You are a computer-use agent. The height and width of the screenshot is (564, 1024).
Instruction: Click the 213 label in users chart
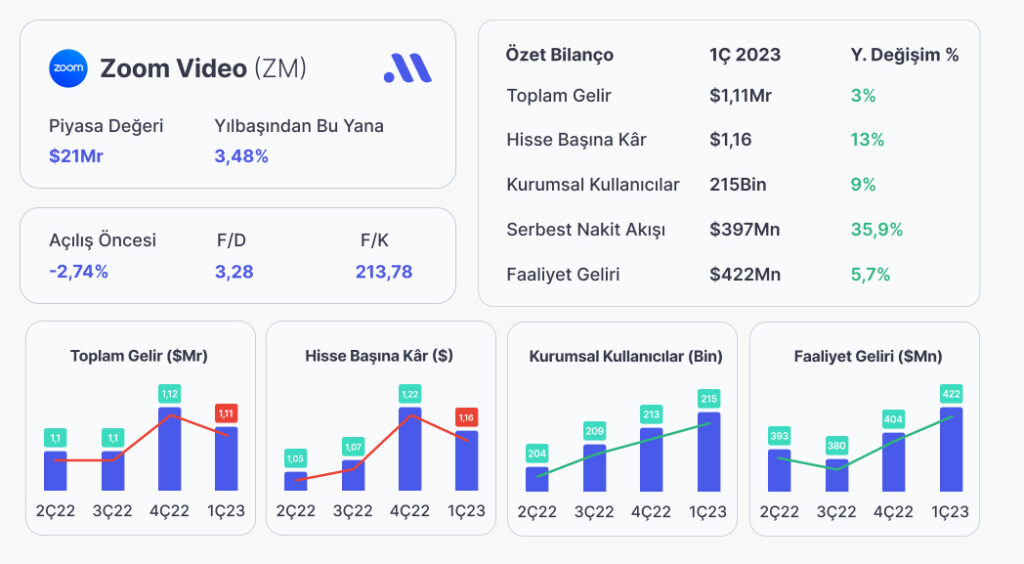[x=651, y=414]
